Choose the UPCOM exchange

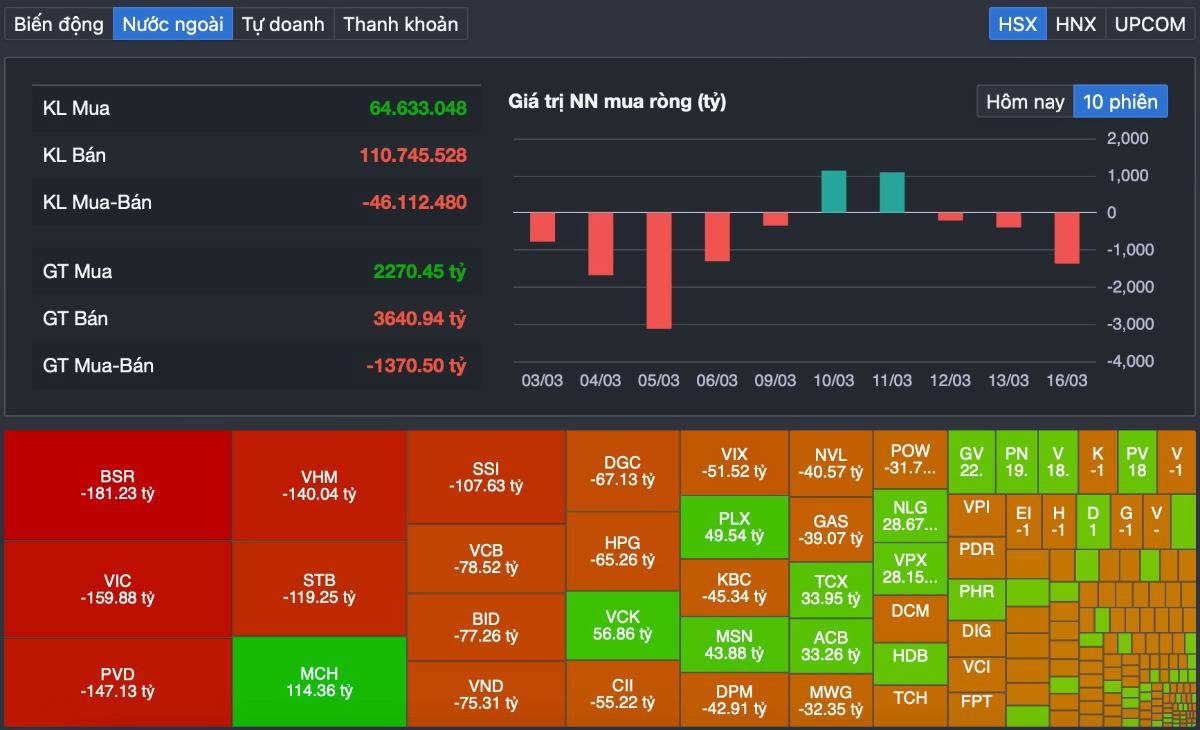[1150, 24]
